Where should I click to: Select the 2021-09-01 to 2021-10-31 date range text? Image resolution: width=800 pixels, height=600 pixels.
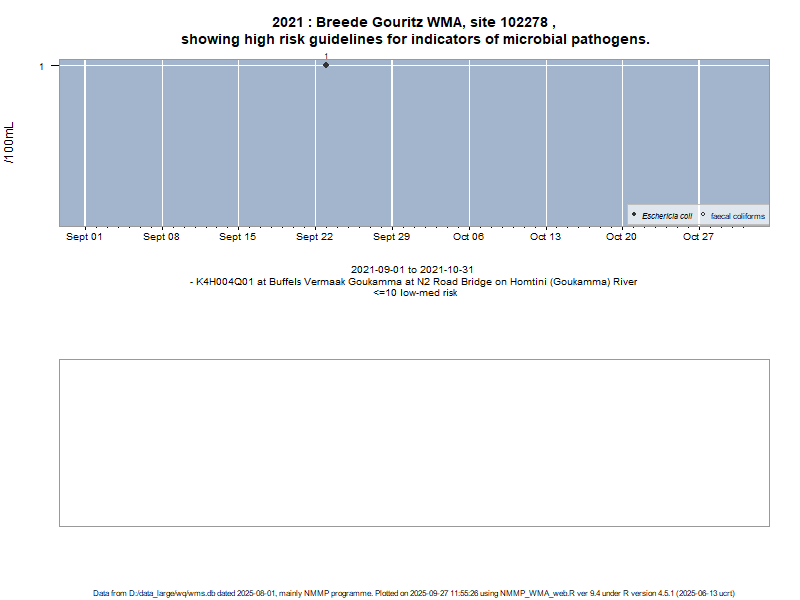(412, 270)
